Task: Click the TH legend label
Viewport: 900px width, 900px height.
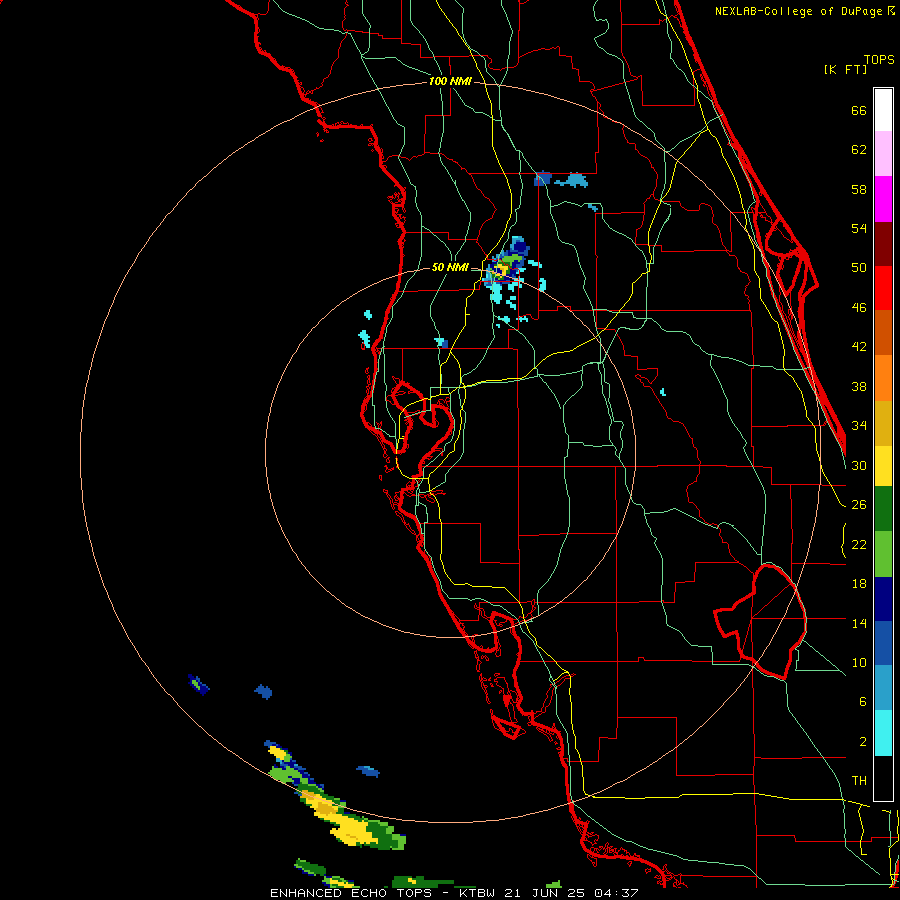Action: click(859, 781)
